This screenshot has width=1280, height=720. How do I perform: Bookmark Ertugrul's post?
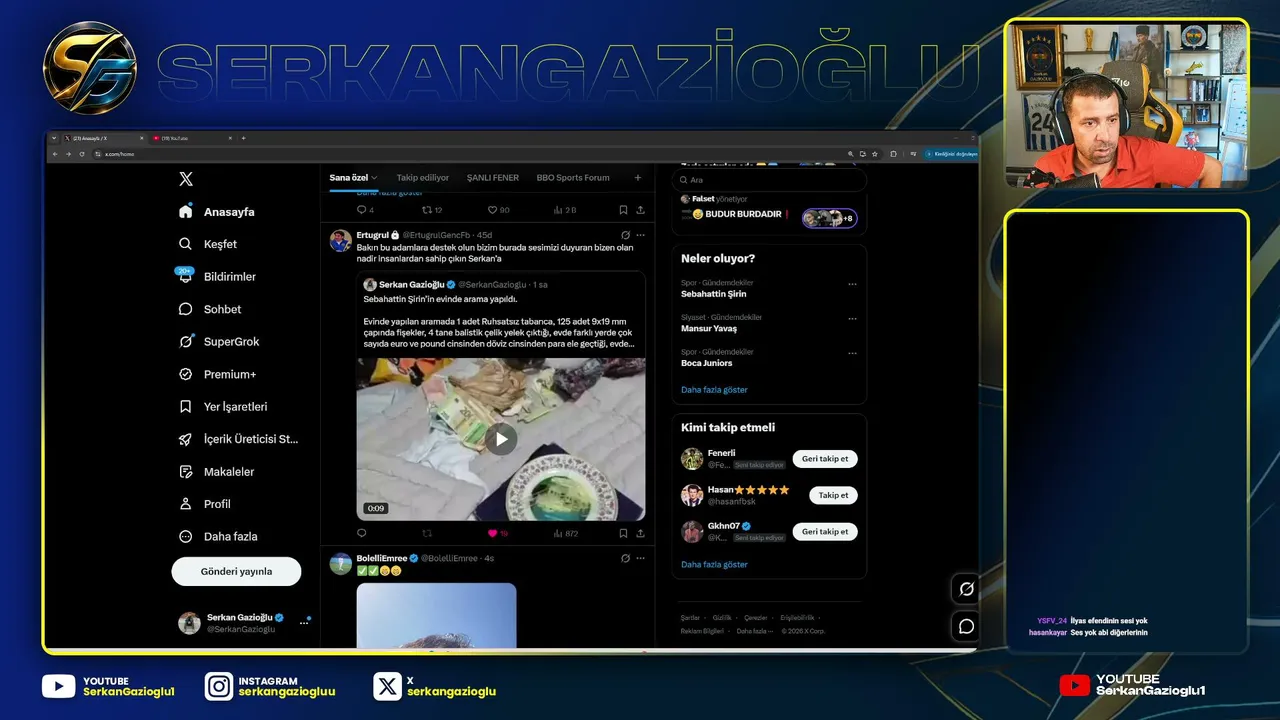pos(623,534)
